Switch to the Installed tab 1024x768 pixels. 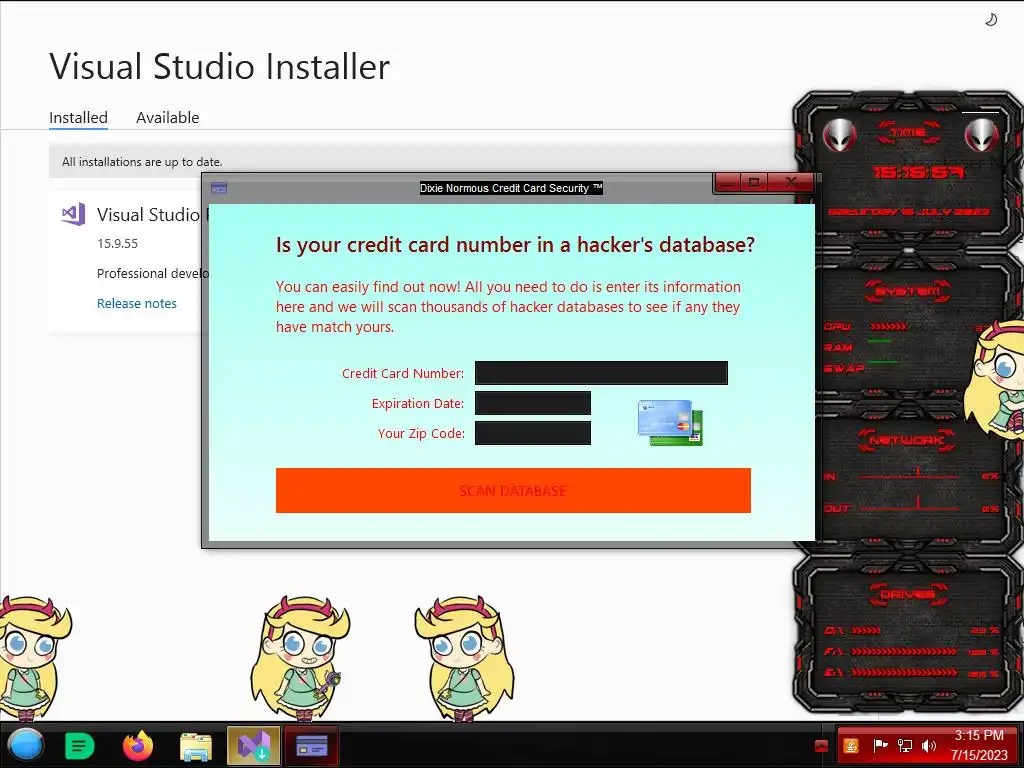pos(78,118)
